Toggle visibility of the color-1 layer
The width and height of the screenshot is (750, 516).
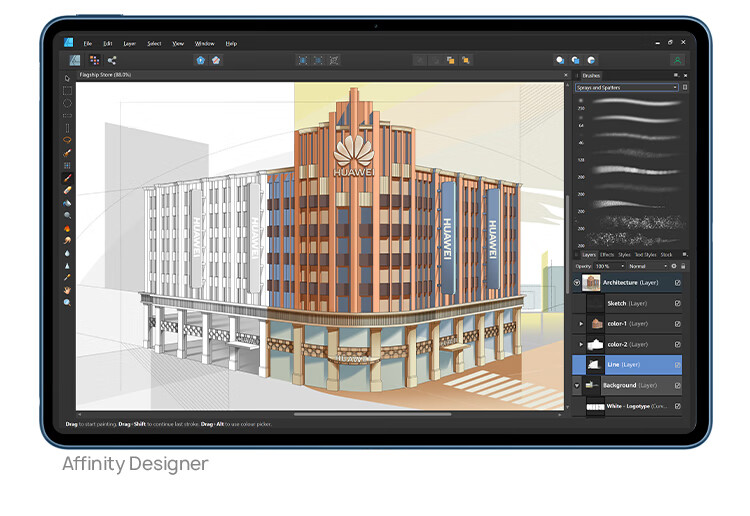678,324
